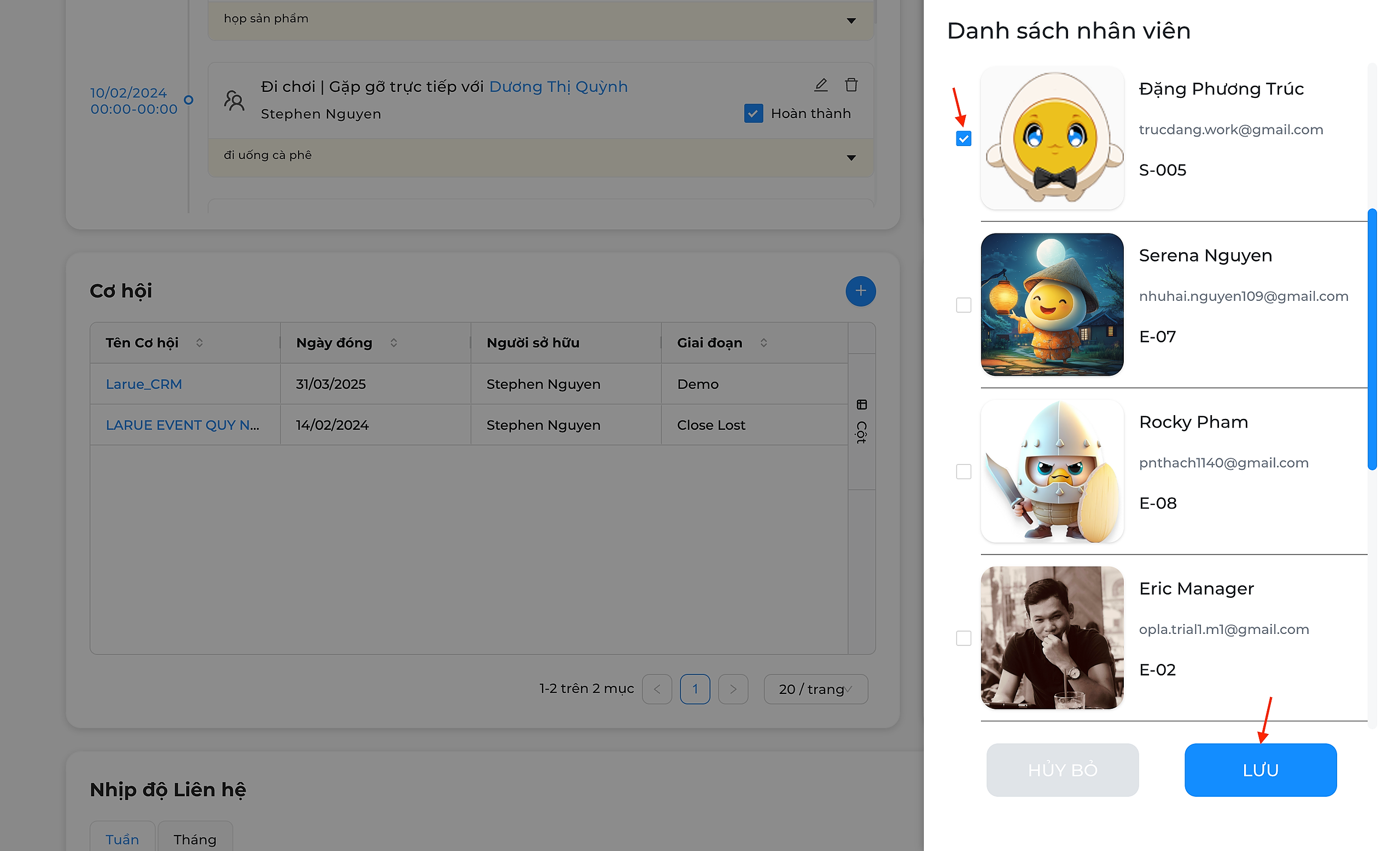Click opla.trial1.m1@gmail.com email text

pyautogui.click(x=1224, y=629)
